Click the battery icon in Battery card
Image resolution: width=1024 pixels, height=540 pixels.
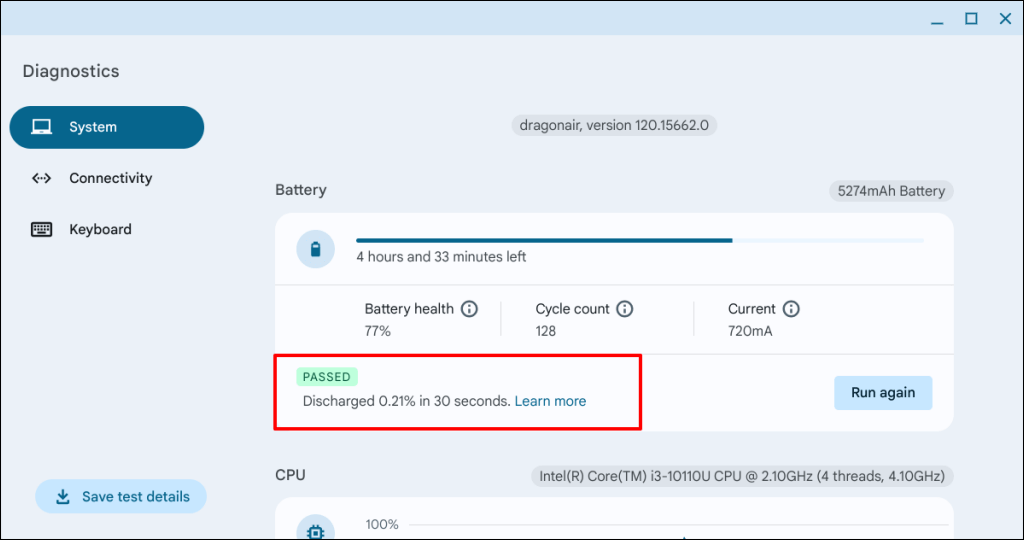[x=316, y=249]
